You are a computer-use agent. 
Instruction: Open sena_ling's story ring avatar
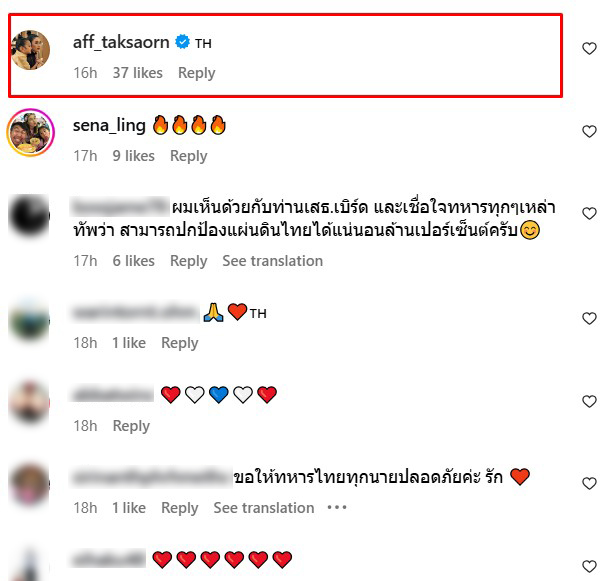(30, 132)
